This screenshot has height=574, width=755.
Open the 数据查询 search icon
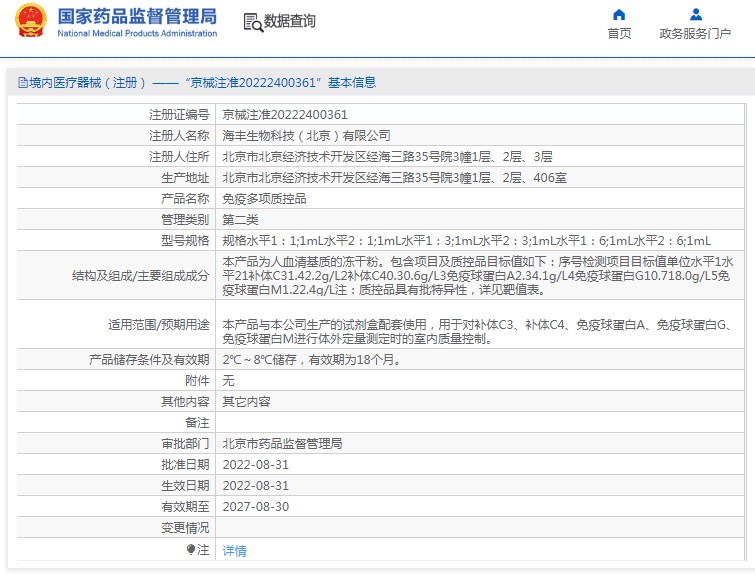(x=253, y=22)
